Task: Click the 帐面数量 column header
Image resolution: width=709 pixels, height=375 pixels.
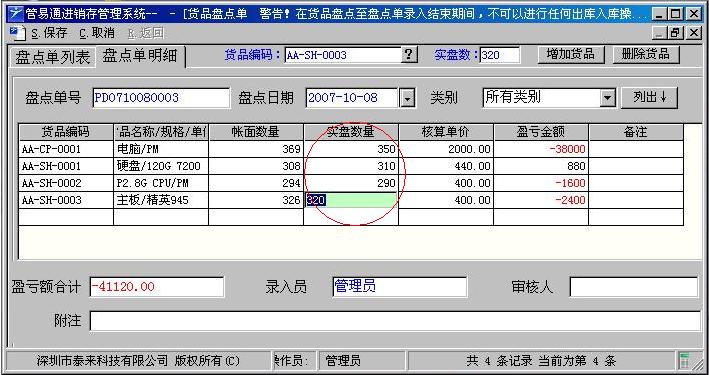Action: point(256,132)
